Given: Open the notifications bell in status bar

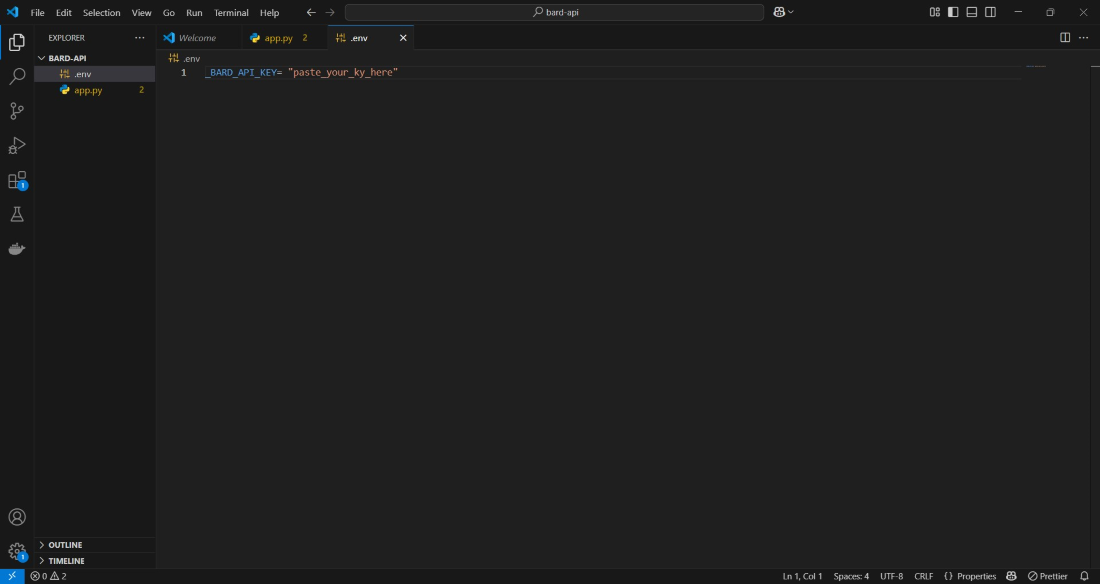Looking at the screenshot, I should click(1084, 576).
